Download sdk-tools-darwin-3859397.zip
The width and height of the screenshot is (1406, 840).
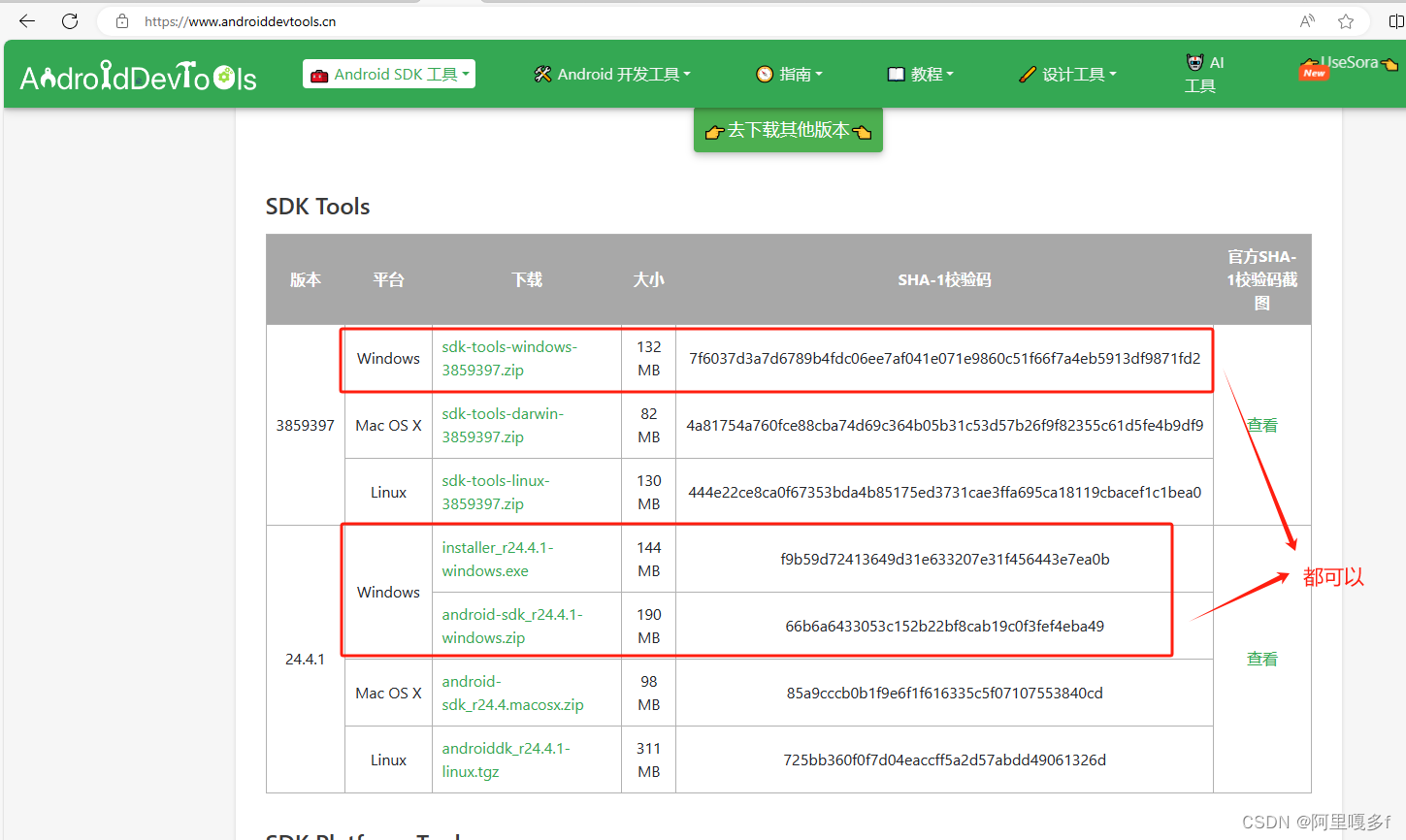[503, 425]
